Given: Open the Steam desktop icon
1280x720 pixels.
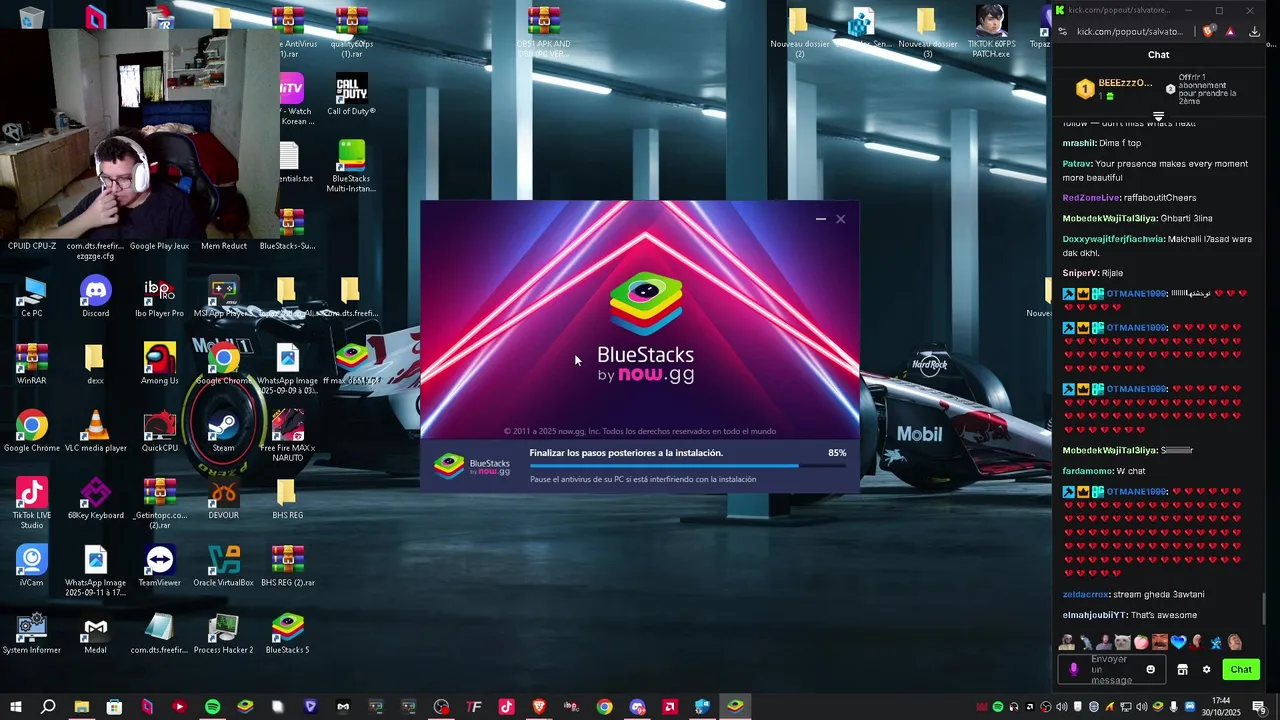Looking at the screenshot, I should [223, 432].
